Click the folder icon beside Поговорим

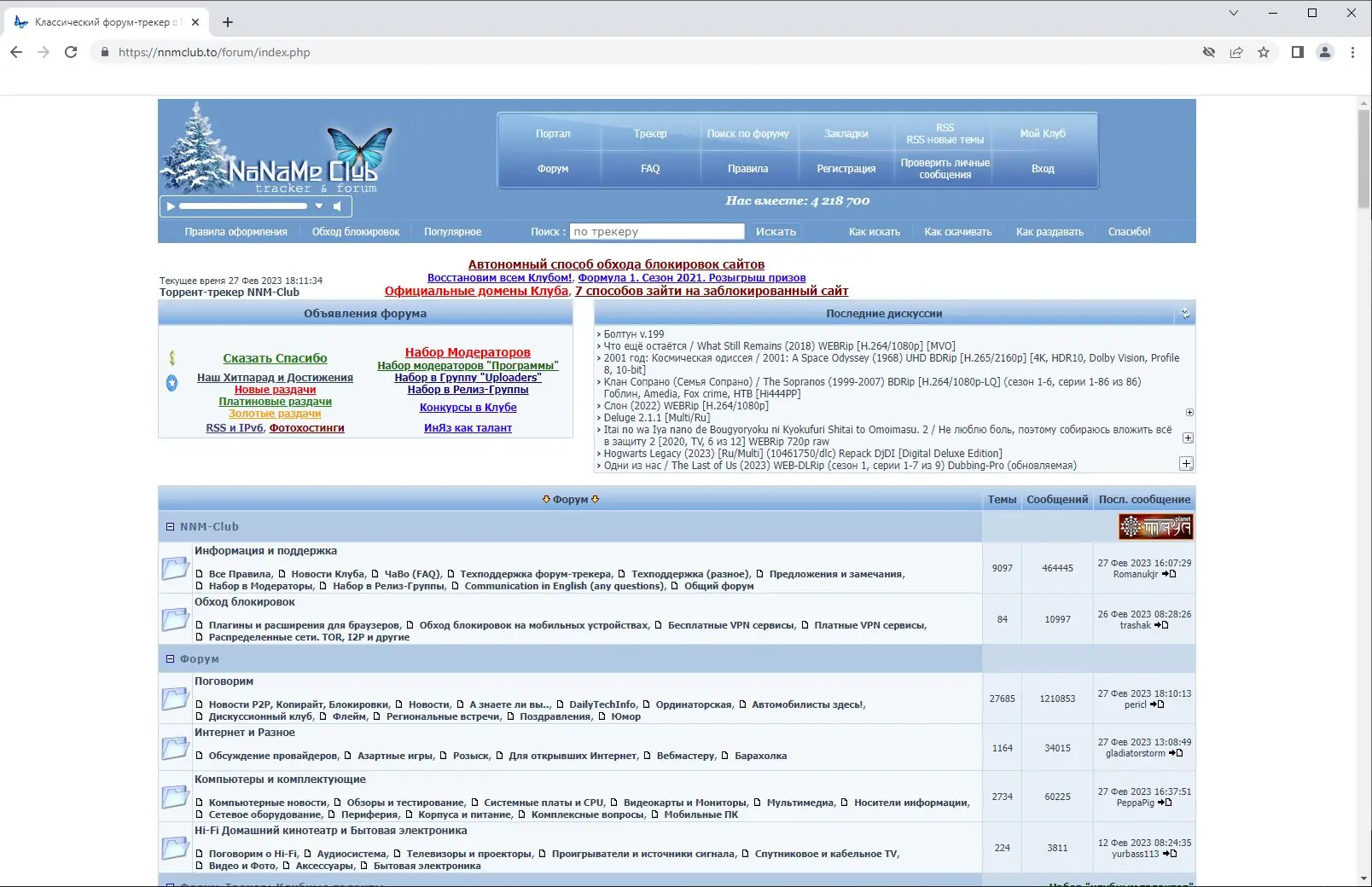pyautogui.click(x=175, y=699)
